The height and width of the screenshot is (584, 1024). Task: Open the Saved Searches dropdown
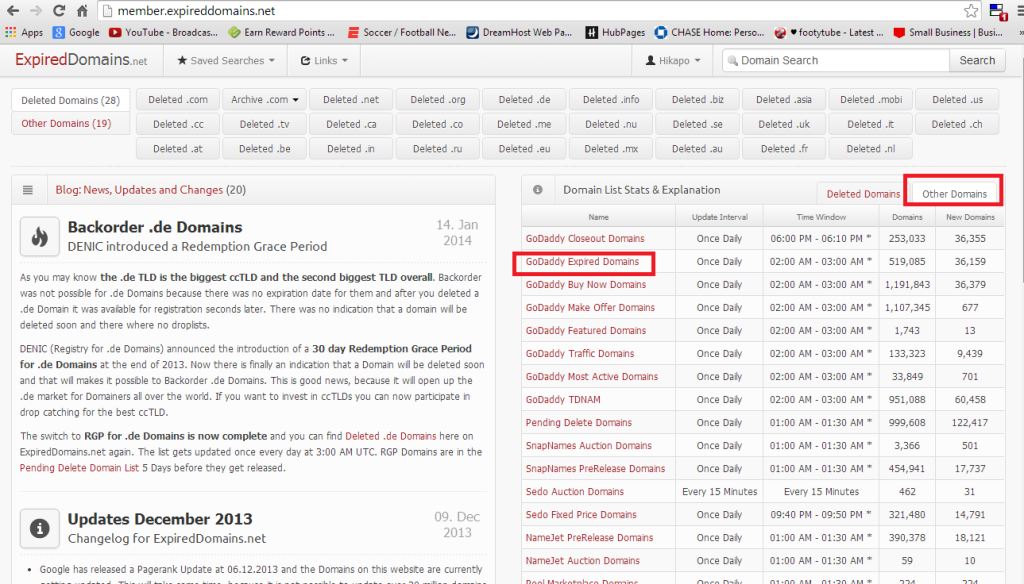226,61
